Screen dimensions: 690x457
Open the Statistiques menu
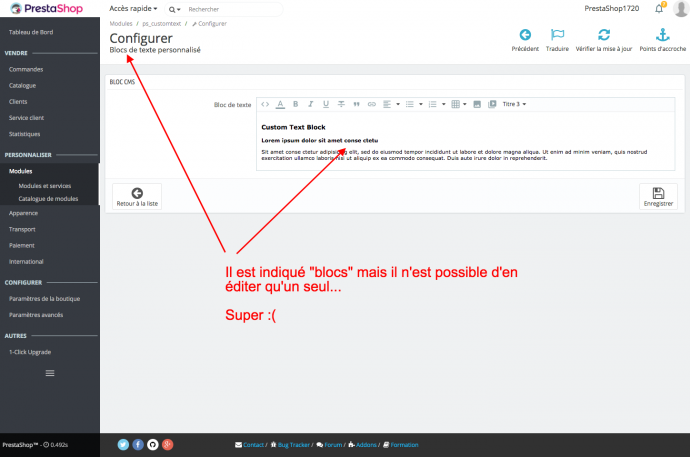(25, 134)
